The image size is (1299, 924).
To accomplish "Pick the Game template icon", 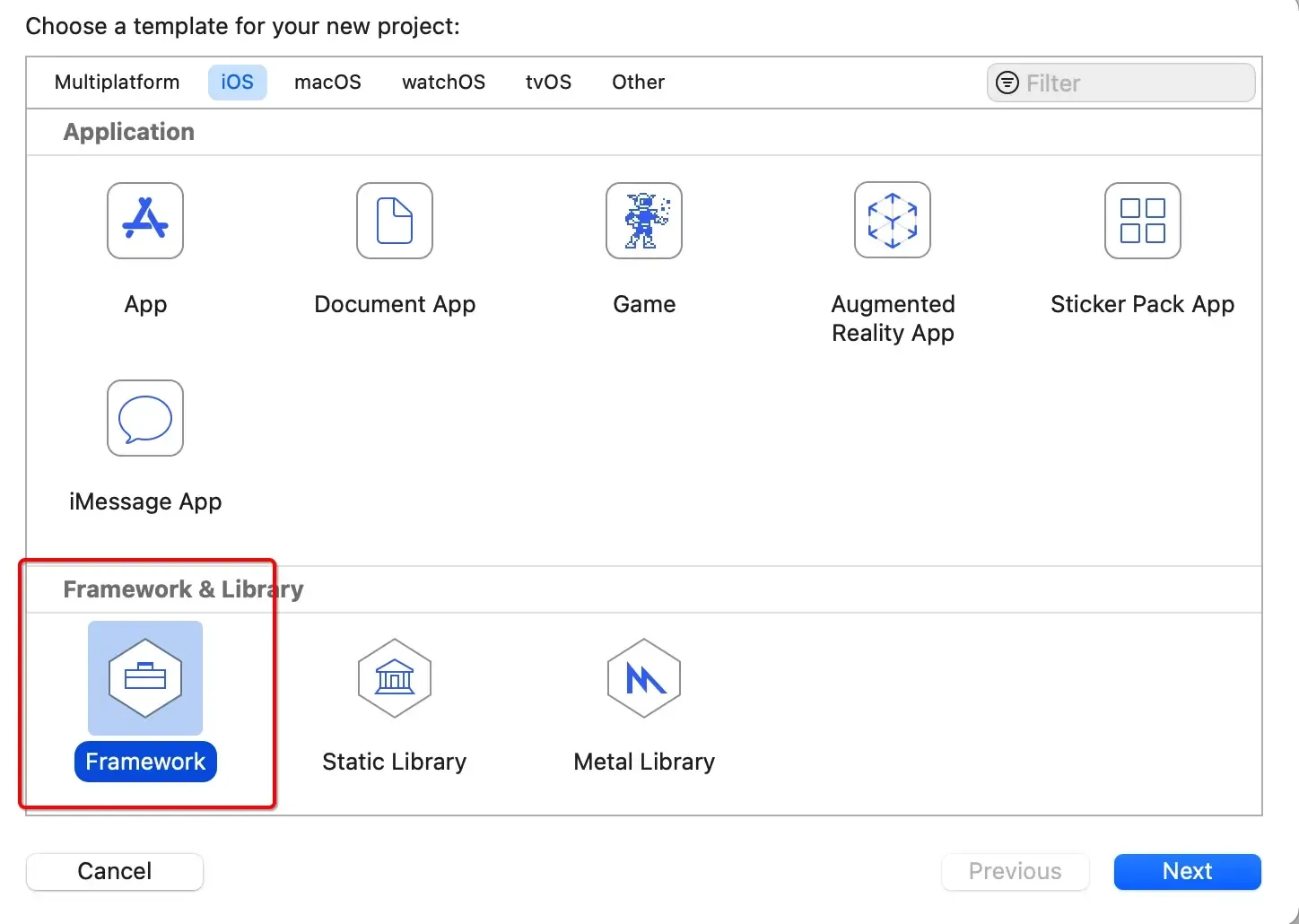I will (644, 221).
